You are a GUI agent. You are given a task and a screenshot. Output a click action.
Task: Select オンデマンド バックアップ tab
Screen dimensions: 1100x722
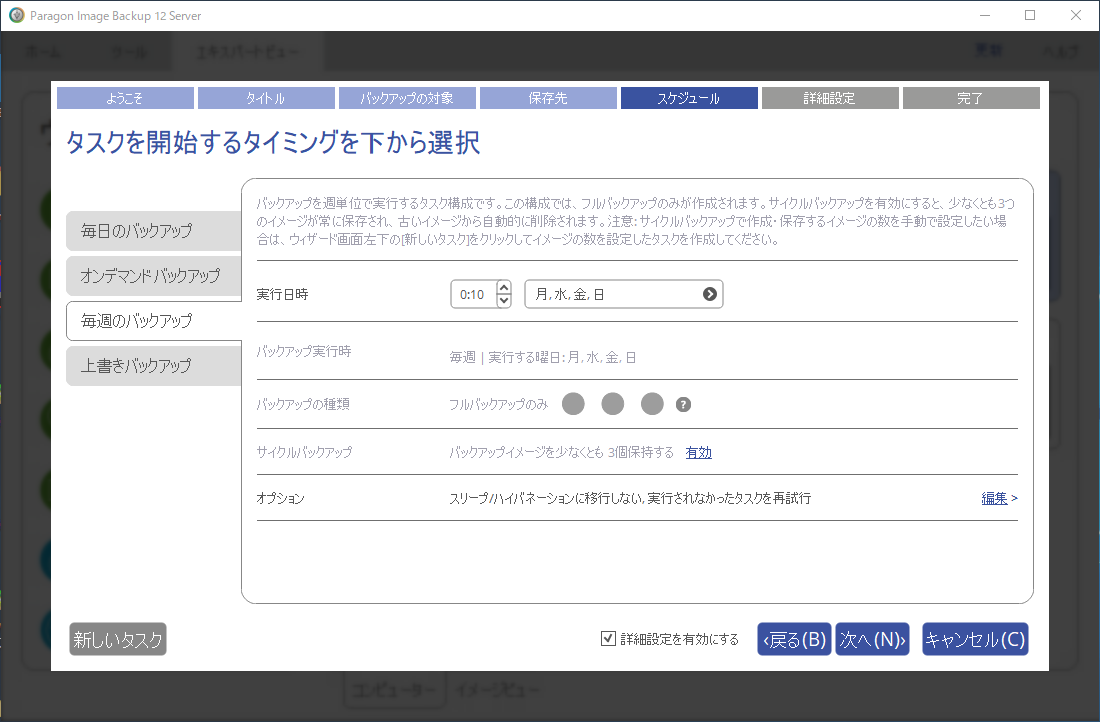pyautogui.click(x=152, y=276)
